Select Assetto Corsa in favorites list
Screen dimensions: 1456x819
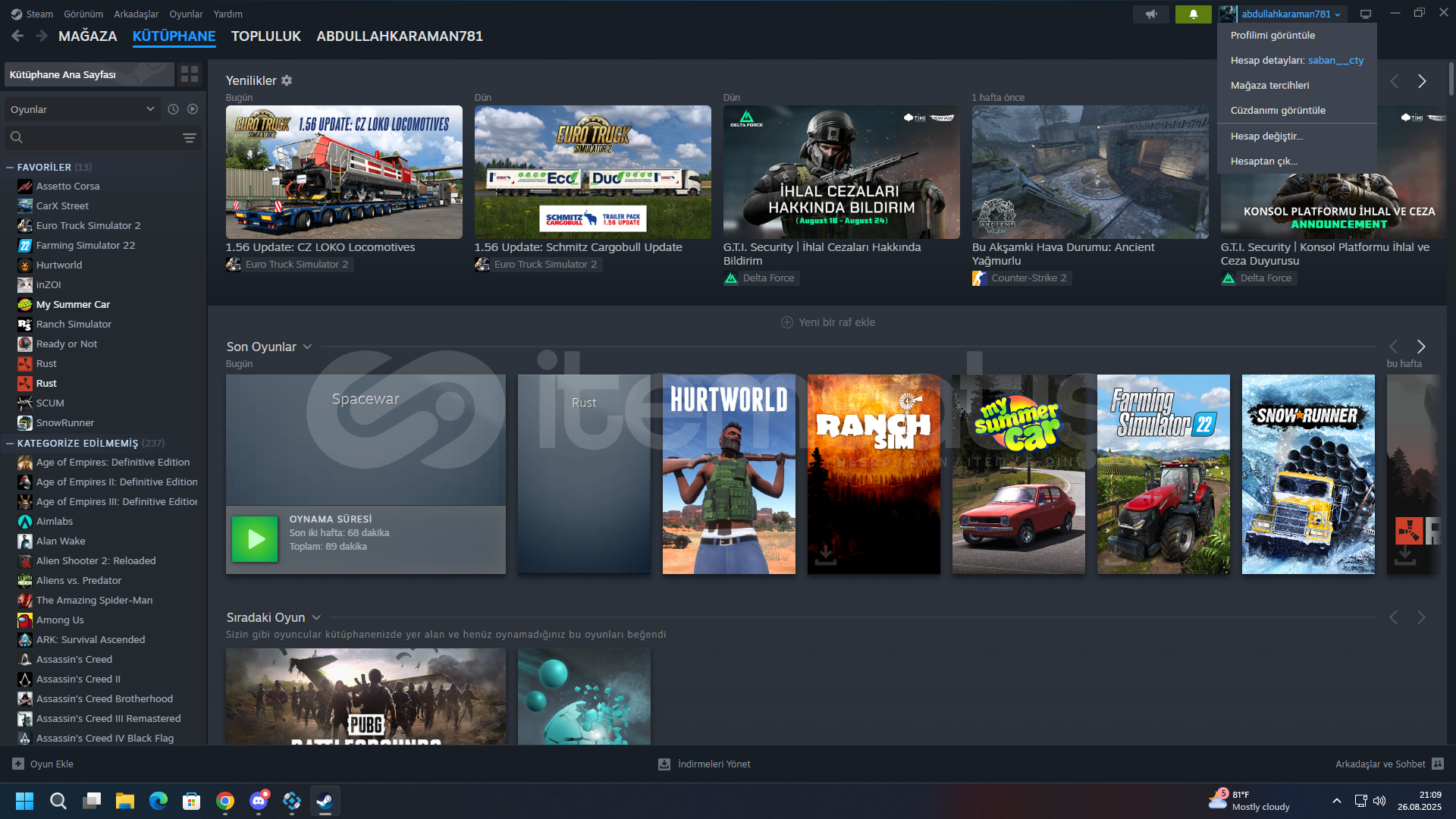pyautogui.click(x=67, y=186)
